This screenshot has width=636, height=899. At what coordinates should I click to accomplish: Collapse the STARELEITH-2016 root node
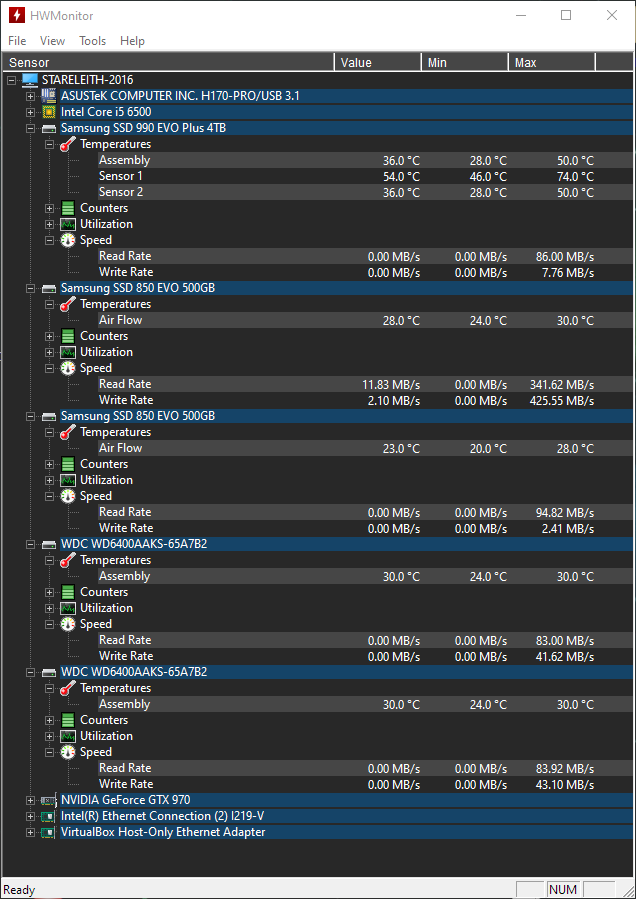[x=12, y=80]
